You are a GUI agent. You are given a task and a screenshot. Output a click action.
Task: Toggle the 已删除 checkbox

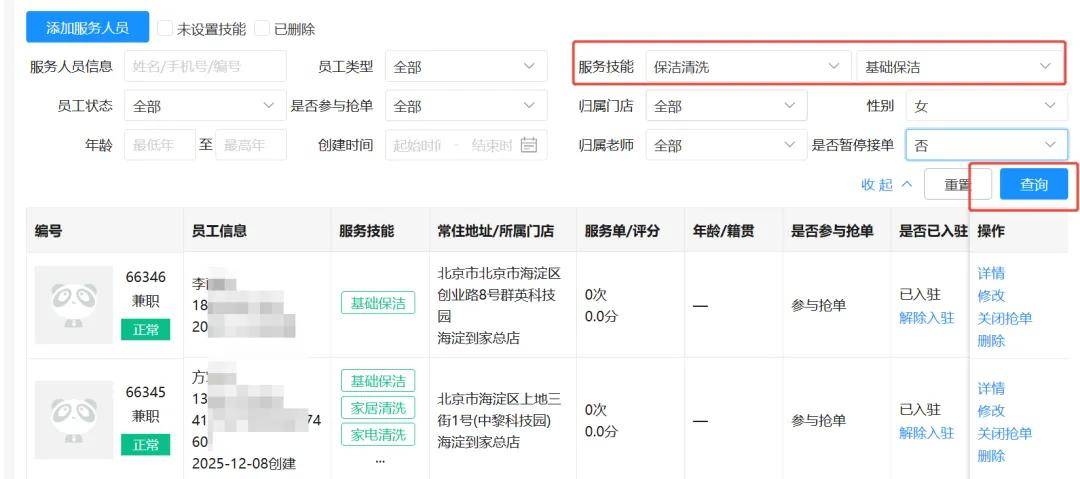click(x=263, y=29)
